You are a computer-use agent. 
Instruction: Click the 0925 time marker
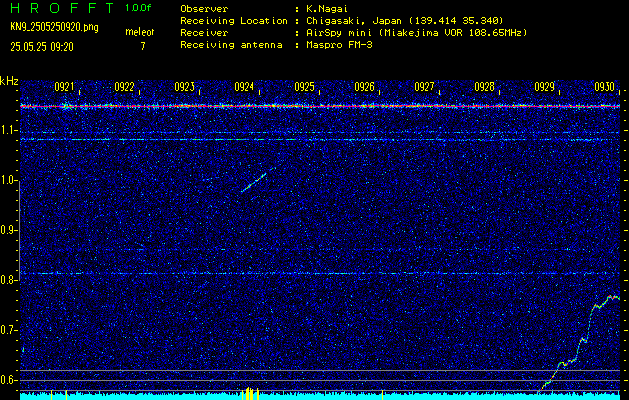pyautogui.click(x=304, y=87)
